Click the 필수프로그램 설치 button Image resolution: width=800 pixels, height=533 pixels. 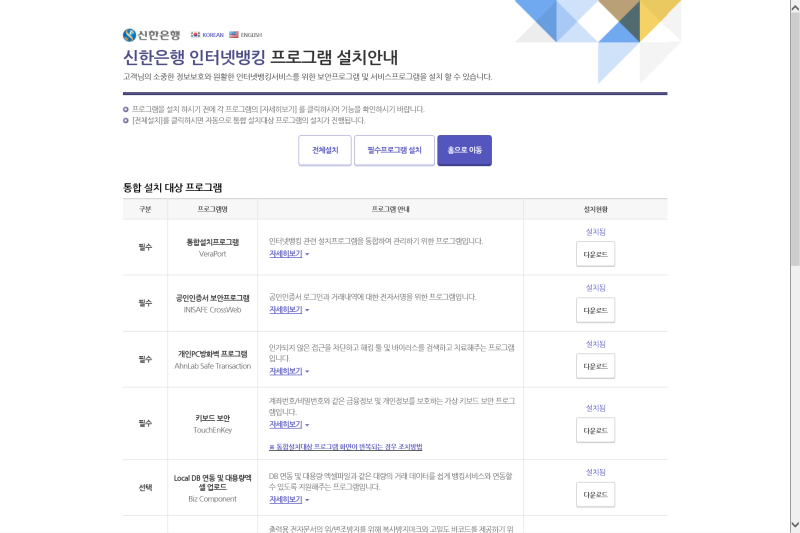(x=394, y=150)
